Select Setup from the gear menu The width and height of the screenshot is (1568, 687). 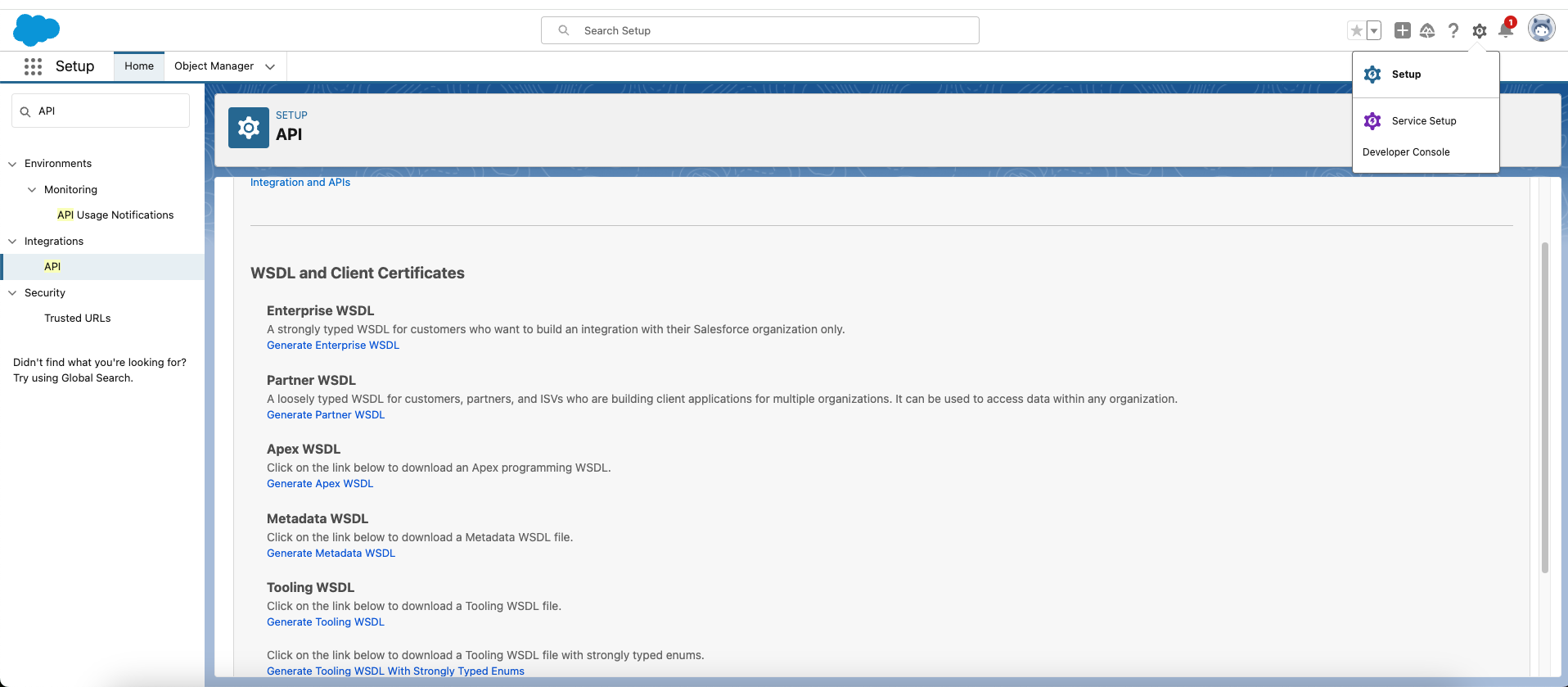tap(1426, 75)
